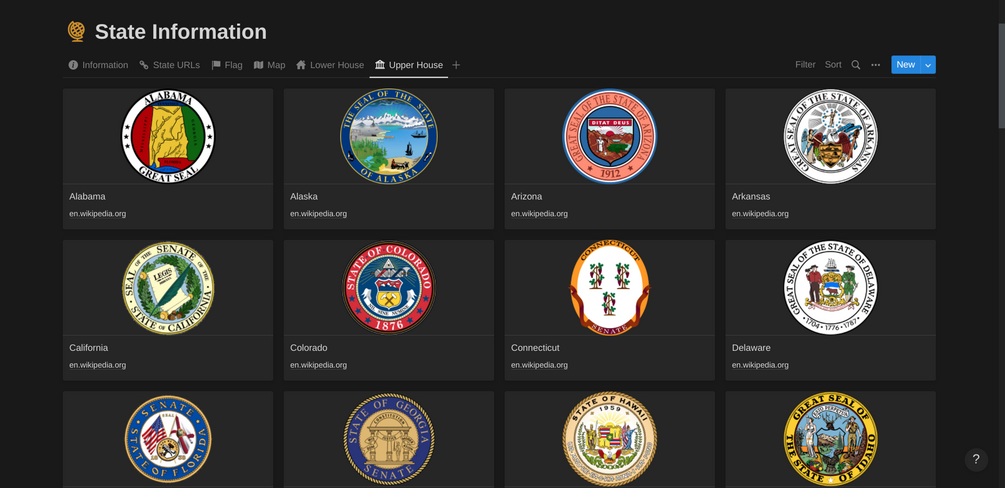Open the Filter options
The image size is (1005, 488).
[805, 65]
